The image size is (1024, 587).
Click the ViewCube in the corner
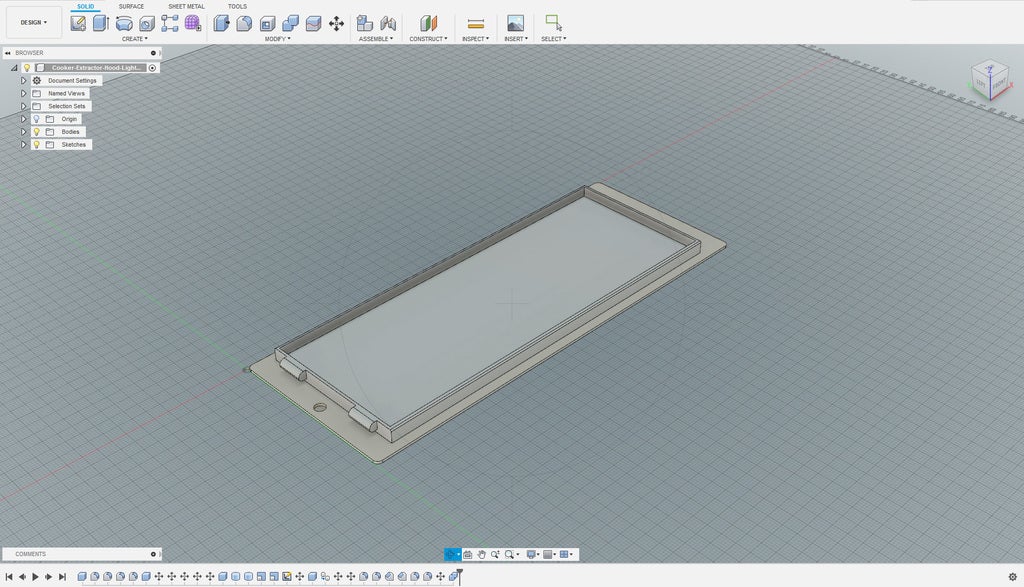pos(990,80)
